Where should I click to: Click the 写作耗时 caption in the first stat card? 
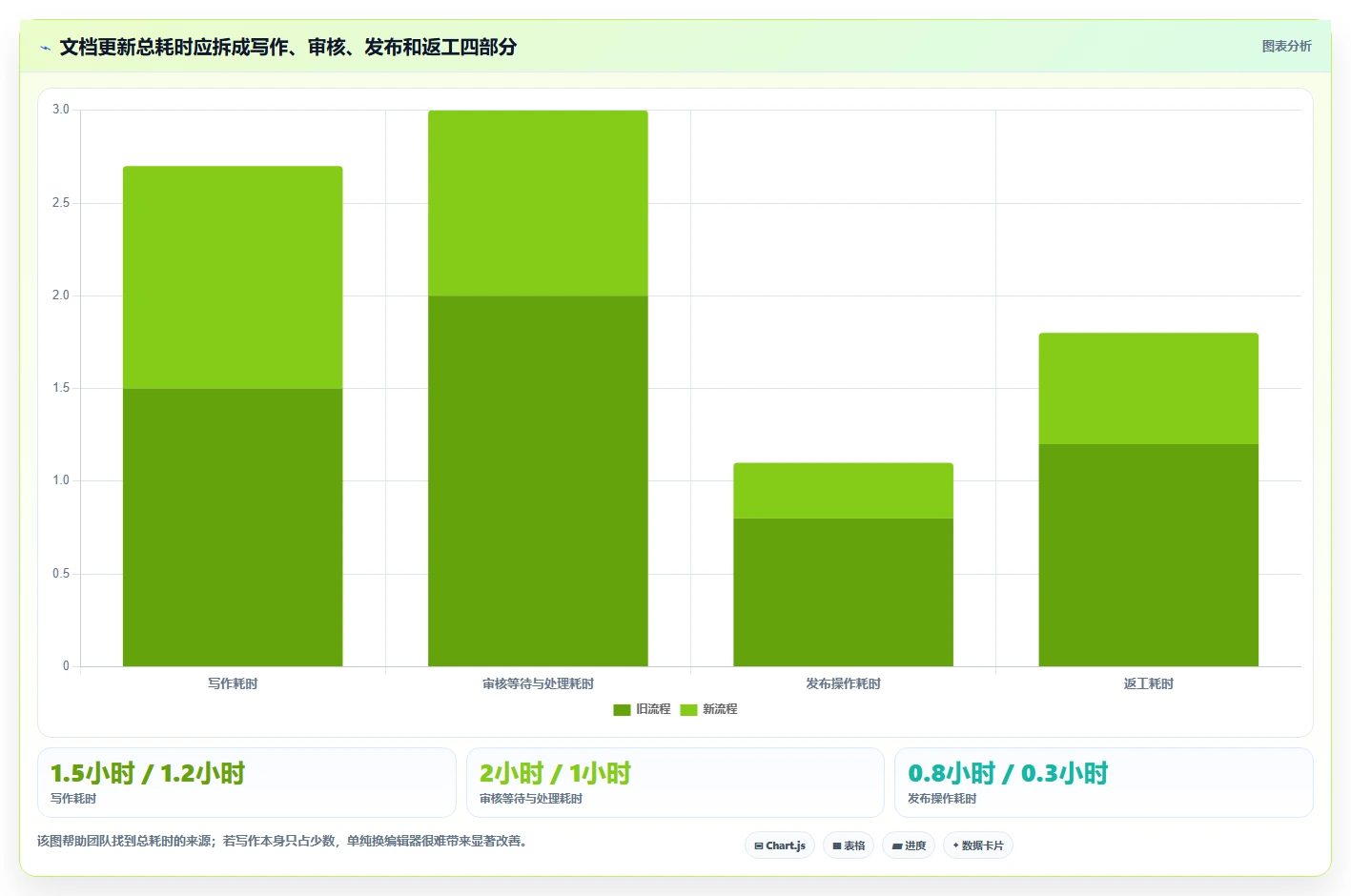(73, 799)
